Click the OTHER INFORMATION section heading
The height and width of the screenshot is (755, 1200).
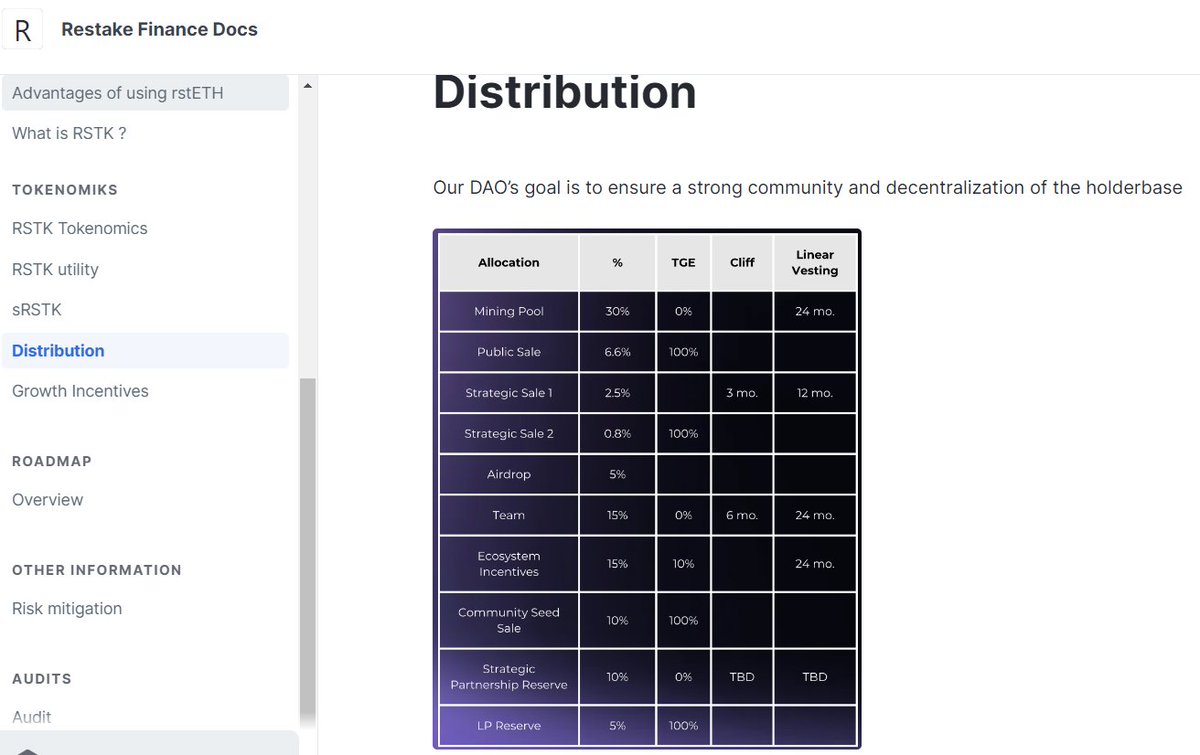coord(96,569)
